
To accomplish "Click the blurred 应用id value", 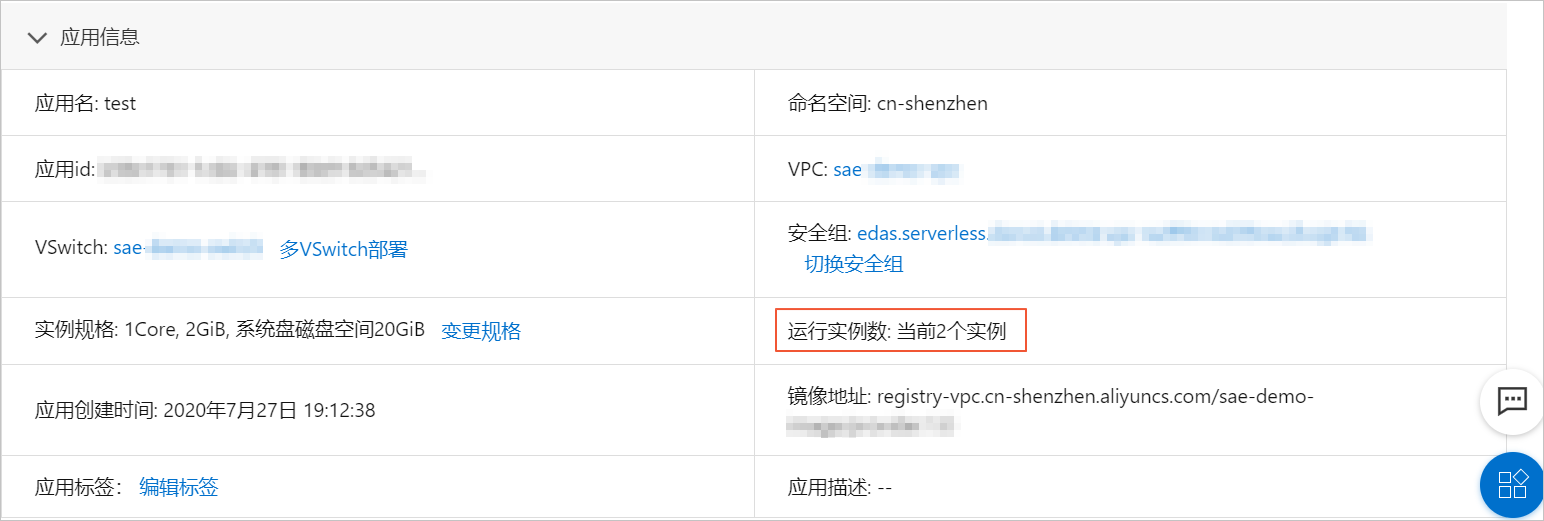I will [x=263, y=170].
